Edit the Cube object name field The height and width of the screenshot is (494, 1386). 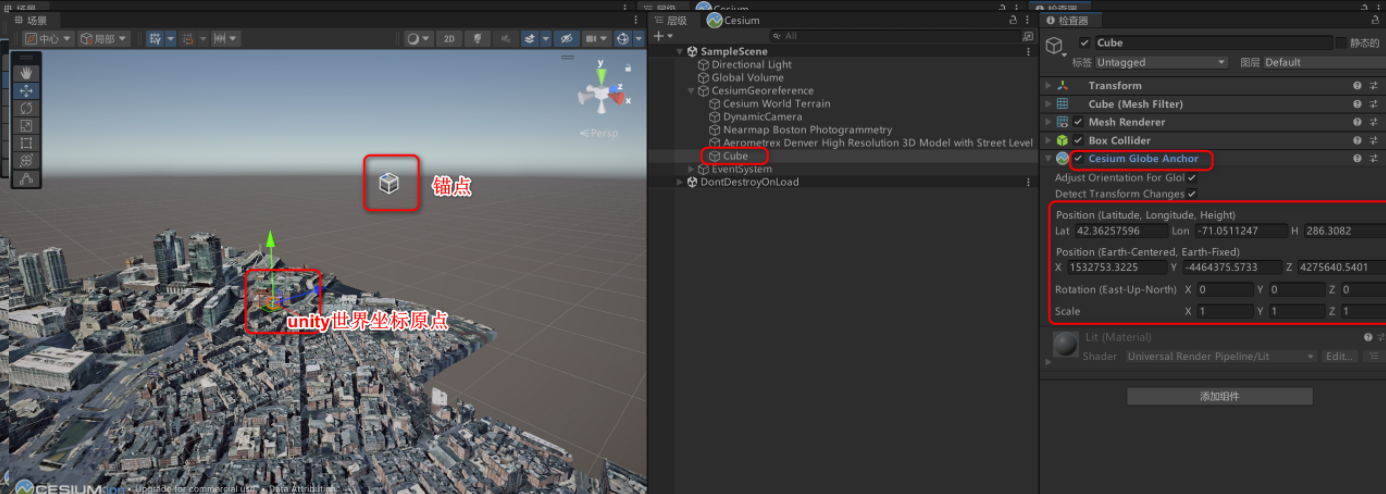1212,43
